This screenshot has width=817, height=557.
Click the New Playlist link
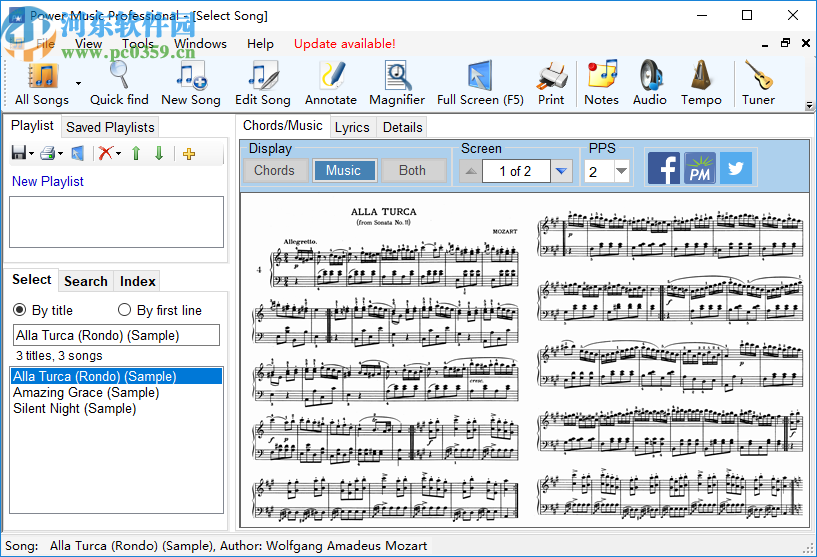47,181
